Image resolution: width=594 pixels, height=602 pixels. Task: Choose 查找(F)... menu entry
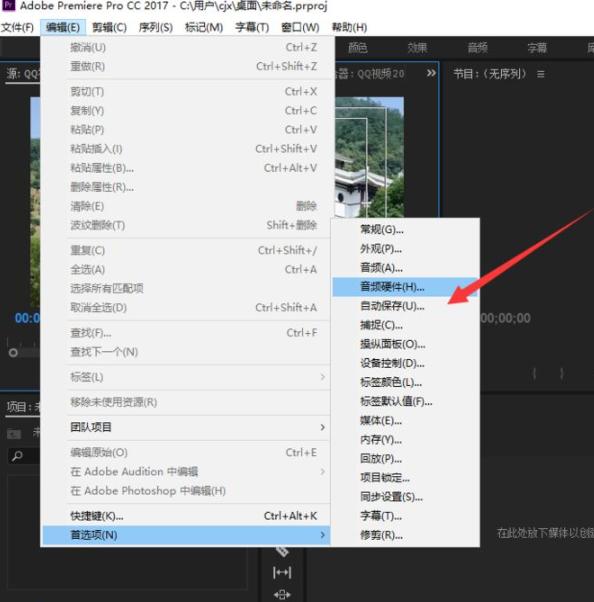[186, 333]
